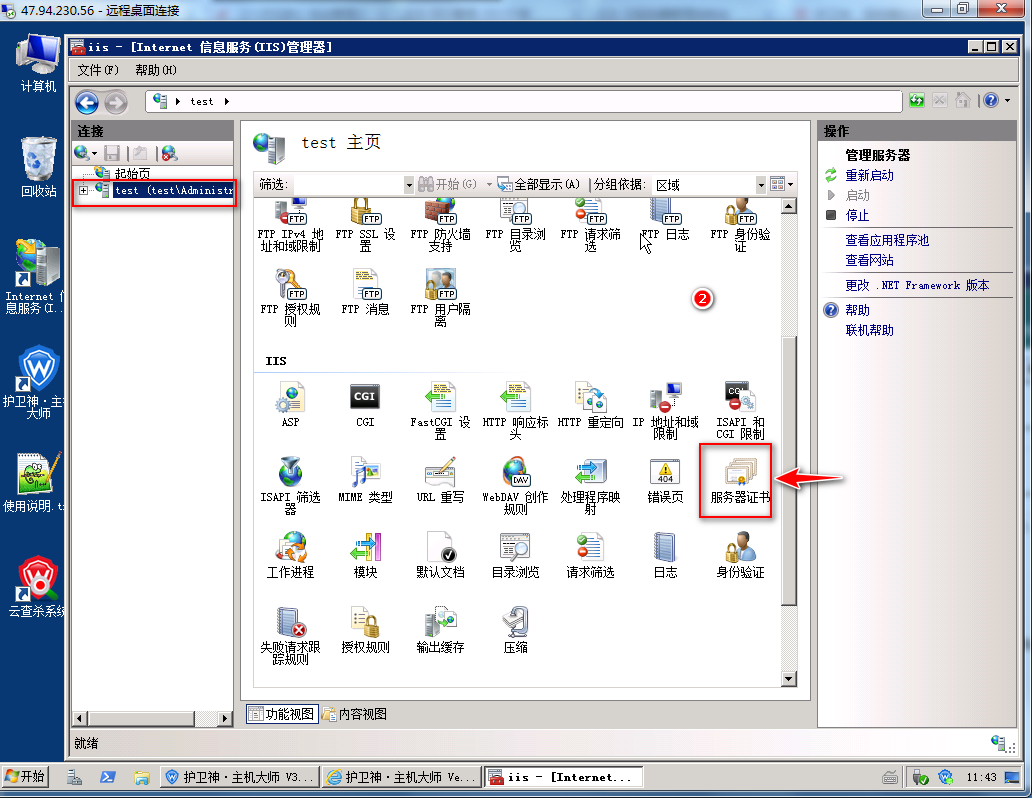Click the 查看应用程序池 link
The height and width of the screenshot is (798, 1032).
tap(887, 240)
